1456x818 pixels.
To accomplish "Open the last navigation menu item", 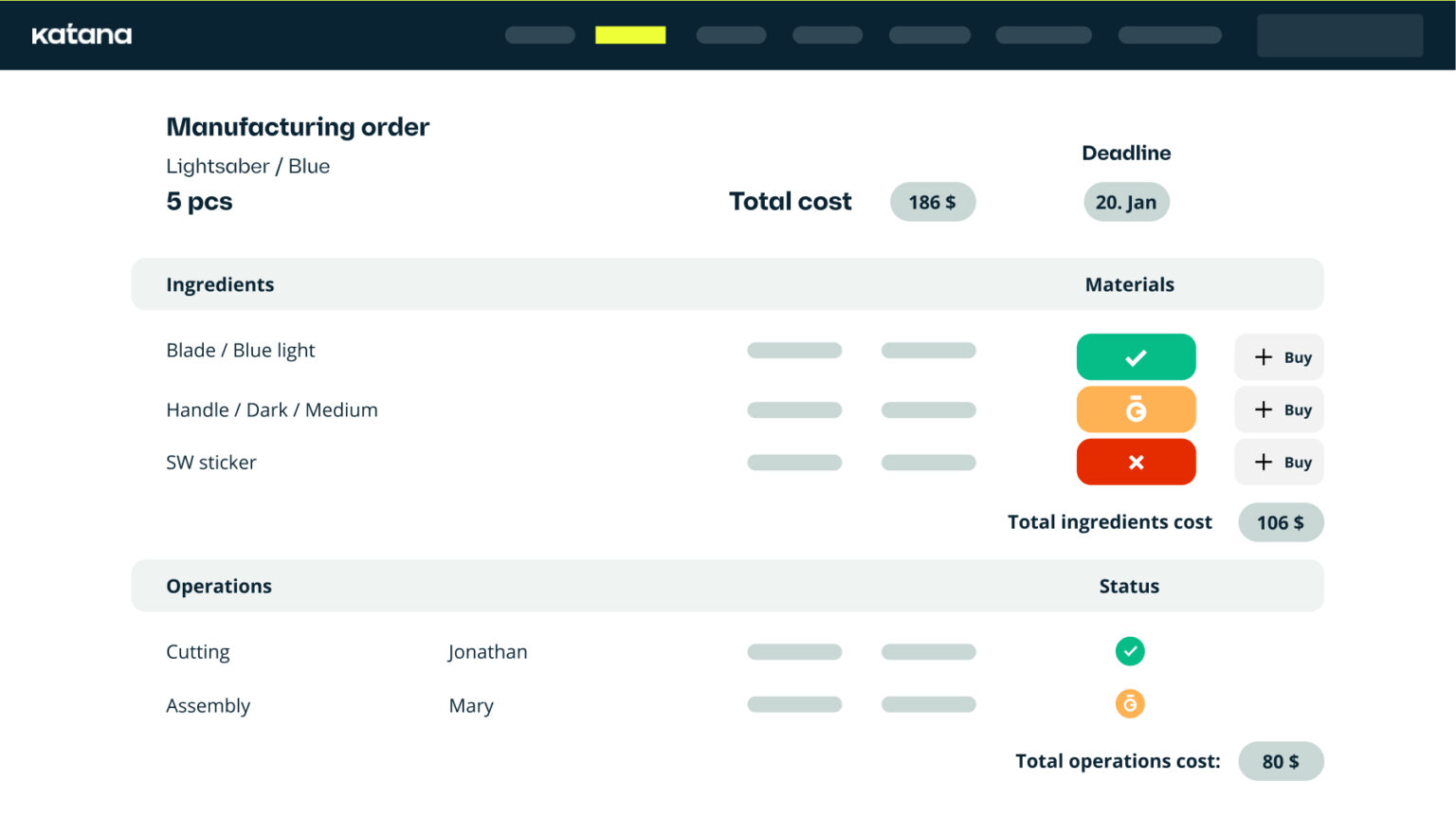I will tap(1169, 35).
